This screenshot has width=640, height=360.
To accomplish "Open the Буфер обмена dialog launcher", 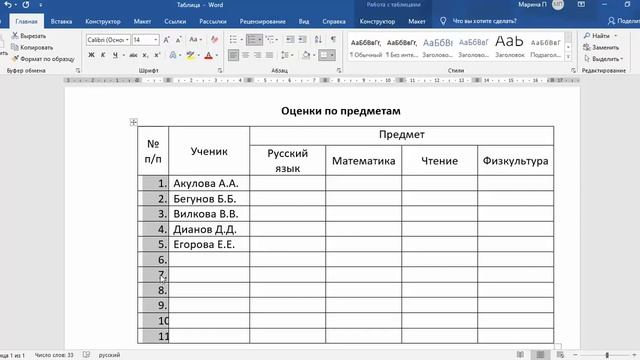I will pos(78,71).
